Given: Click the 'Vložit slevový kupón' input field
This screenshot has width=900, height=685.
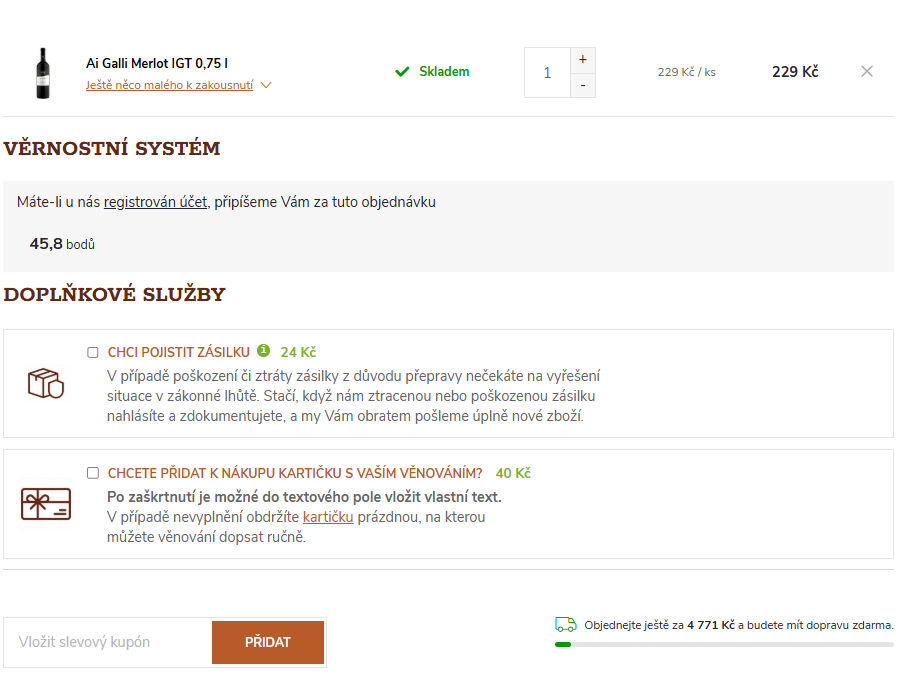Looking at the screenshot, I should [108, 642].
